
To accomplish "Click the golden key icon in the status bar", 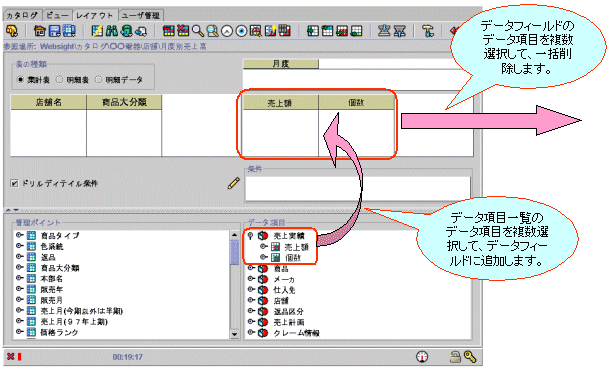I will (x=470, y=357).
